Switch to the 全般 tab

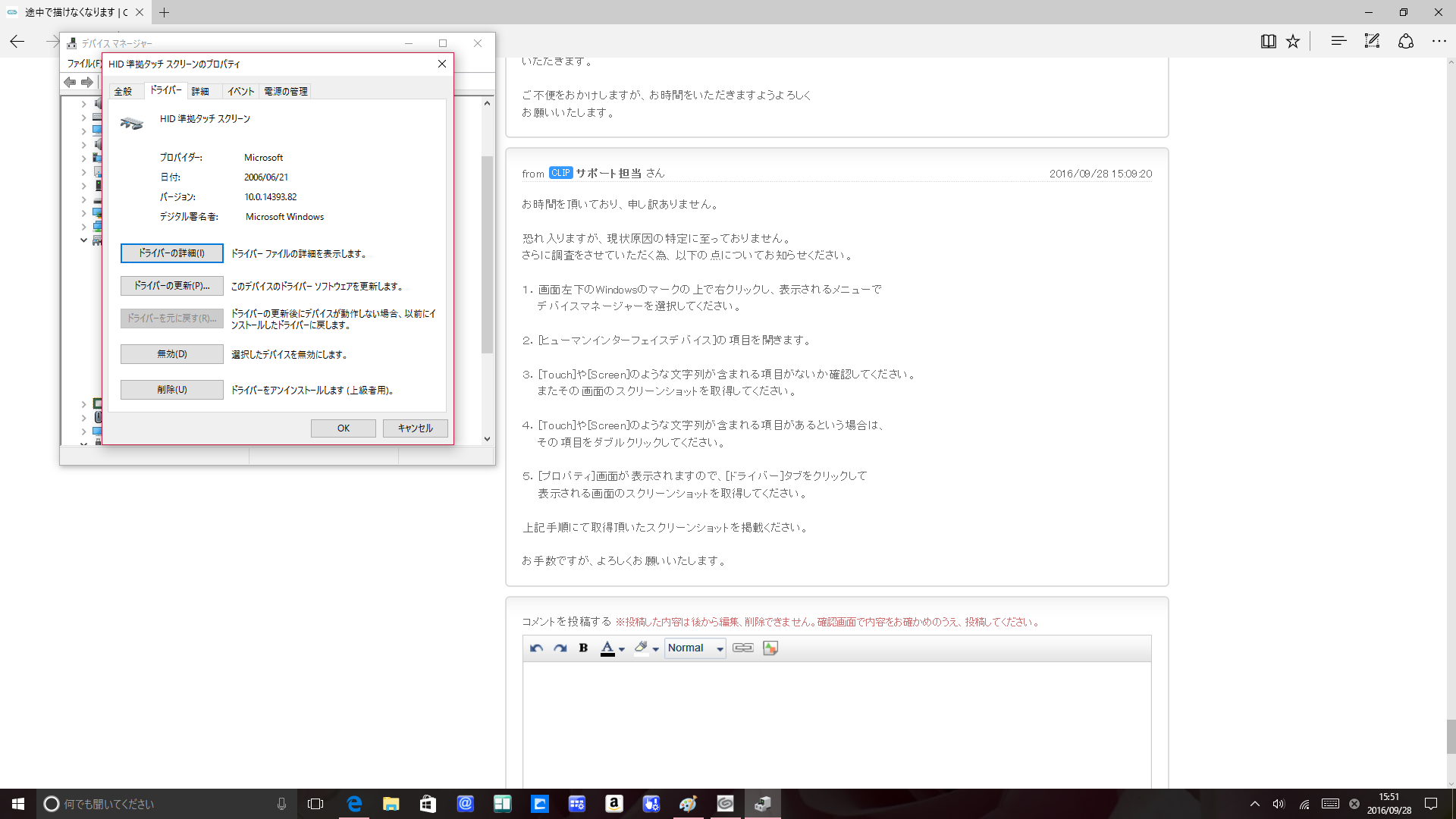point(123,92)
